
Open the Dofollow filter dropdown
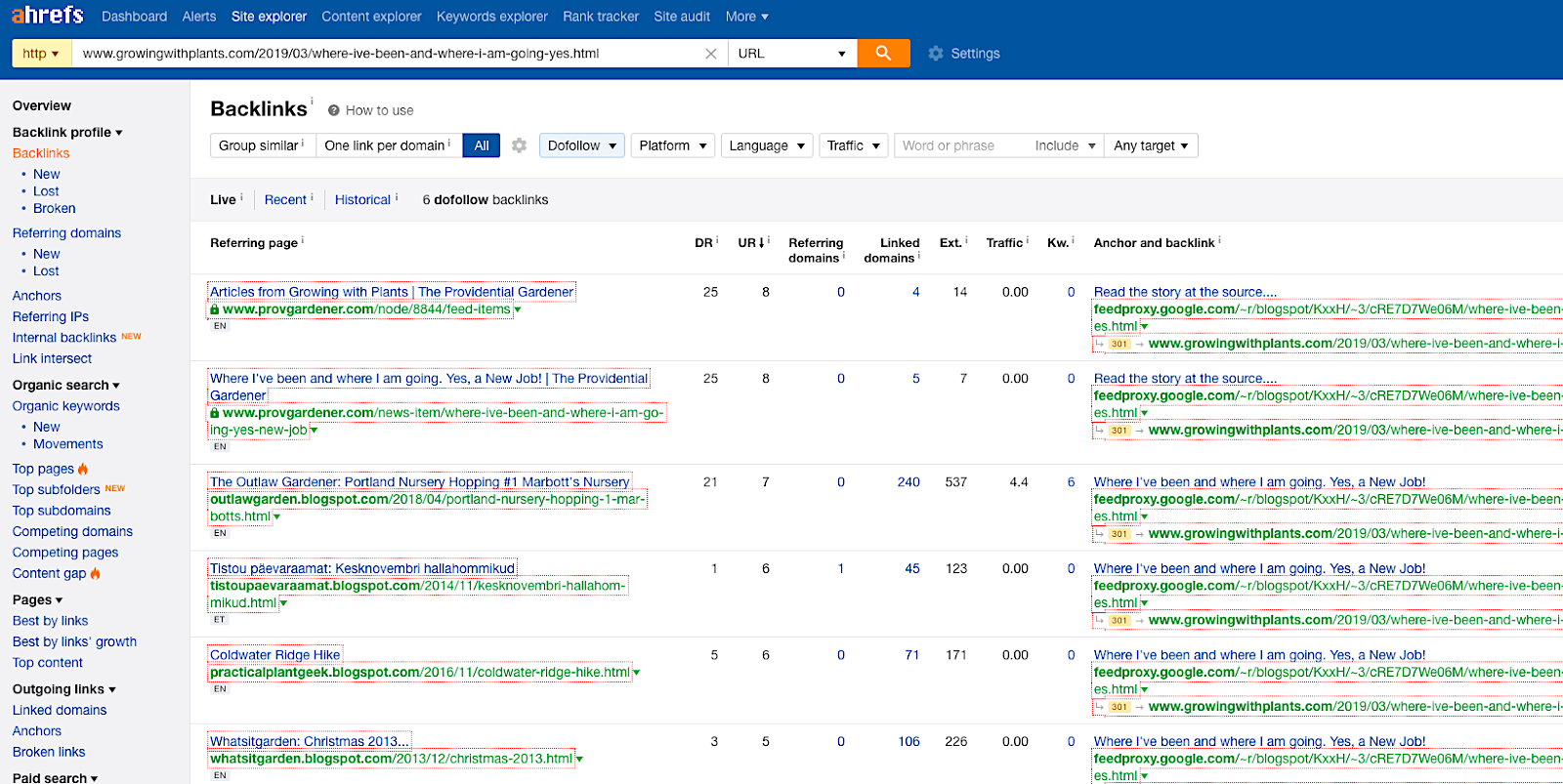point(582,145)
